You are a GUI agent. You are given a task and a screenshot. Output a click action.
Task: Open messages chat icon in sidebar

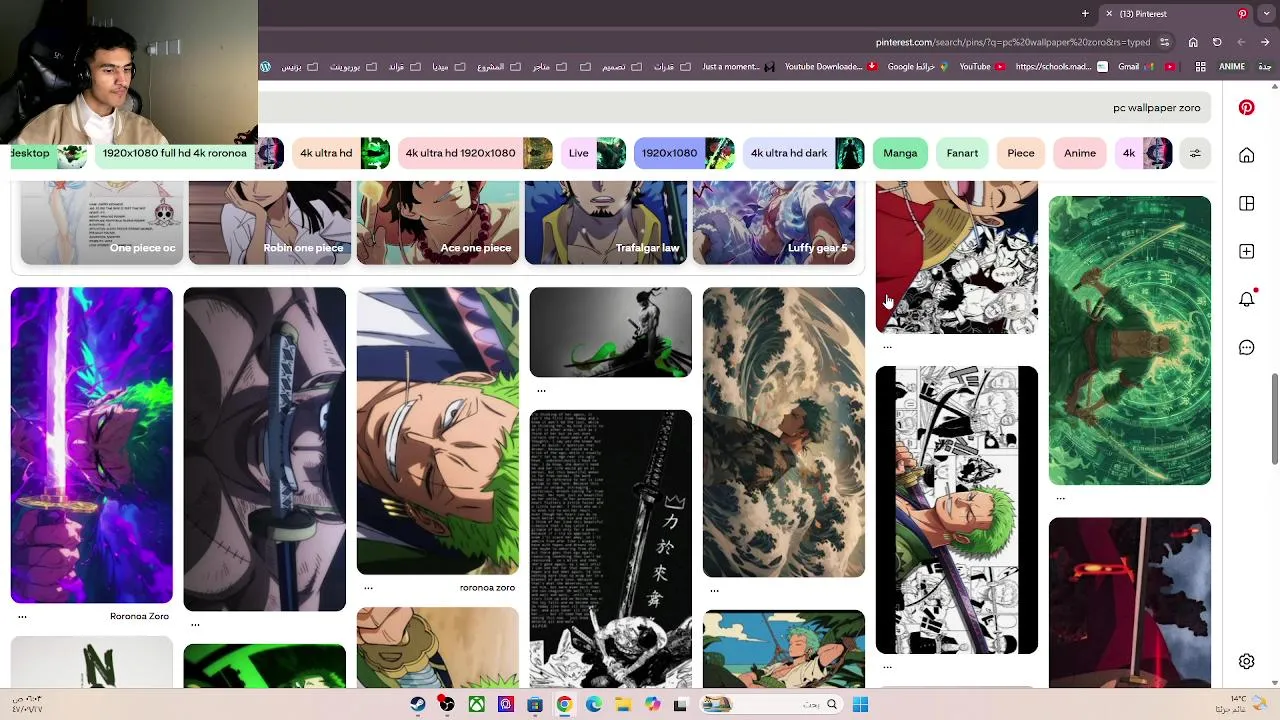point(1246,347)
